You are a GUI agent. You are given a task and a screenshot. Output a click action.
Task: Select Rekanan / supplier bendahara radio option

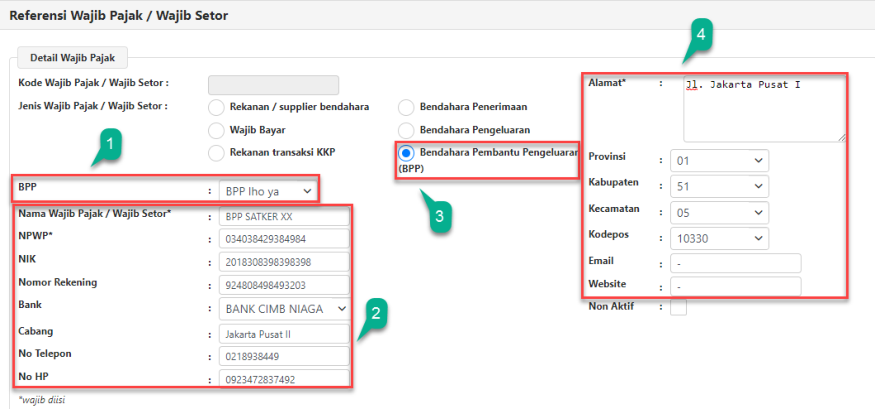215,107
